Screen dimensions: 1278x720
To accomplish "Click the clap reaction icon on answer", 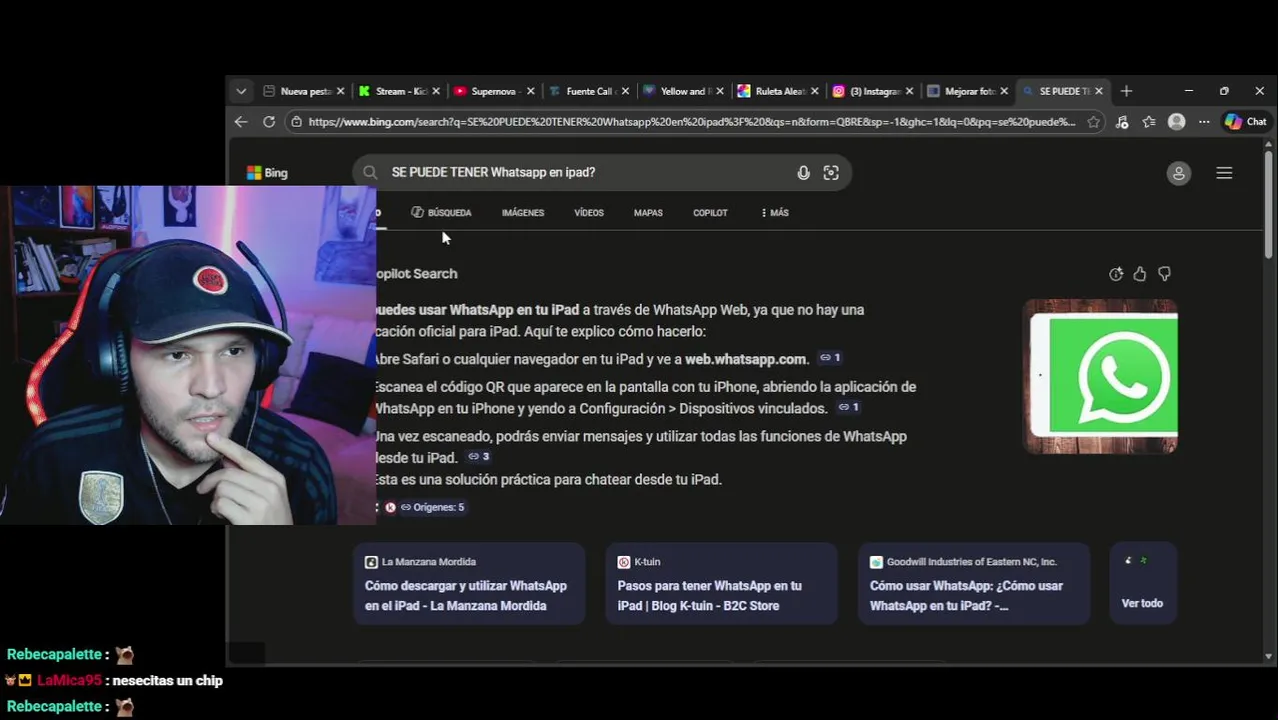I will 1116,274.
